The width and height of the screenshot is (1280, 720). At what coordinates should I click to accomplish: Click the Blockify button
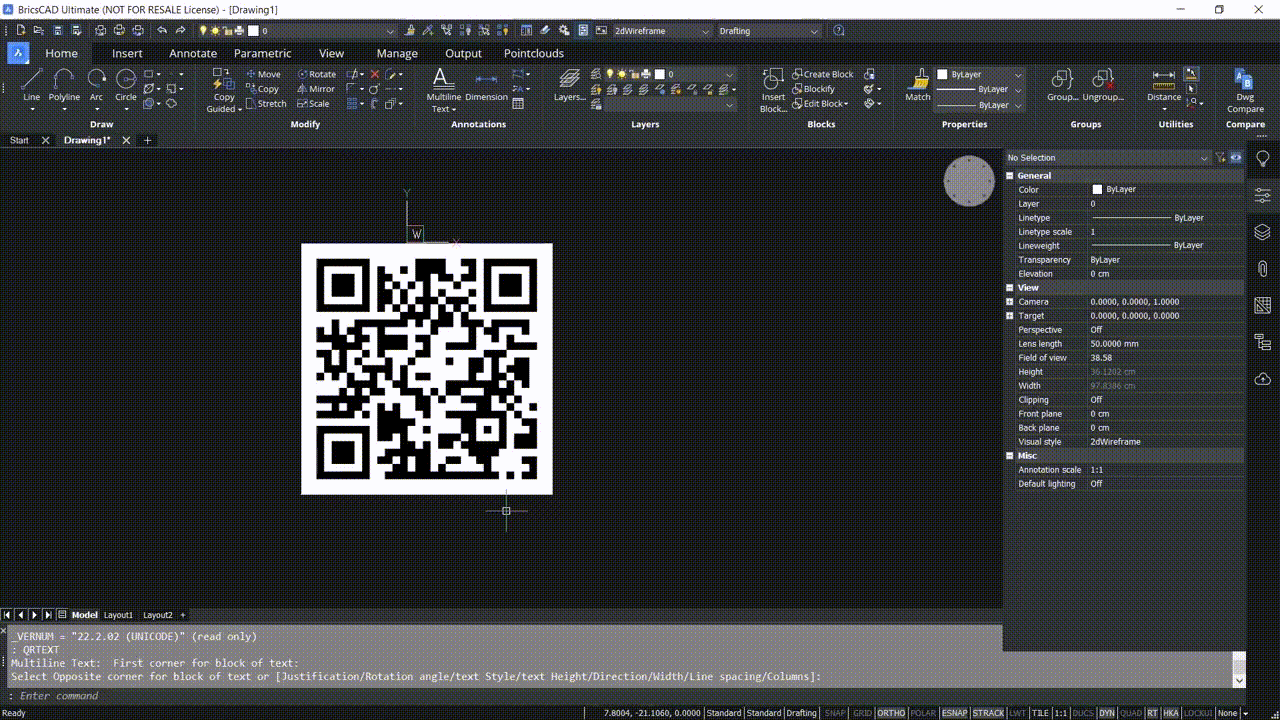click(x=813, y=89)
